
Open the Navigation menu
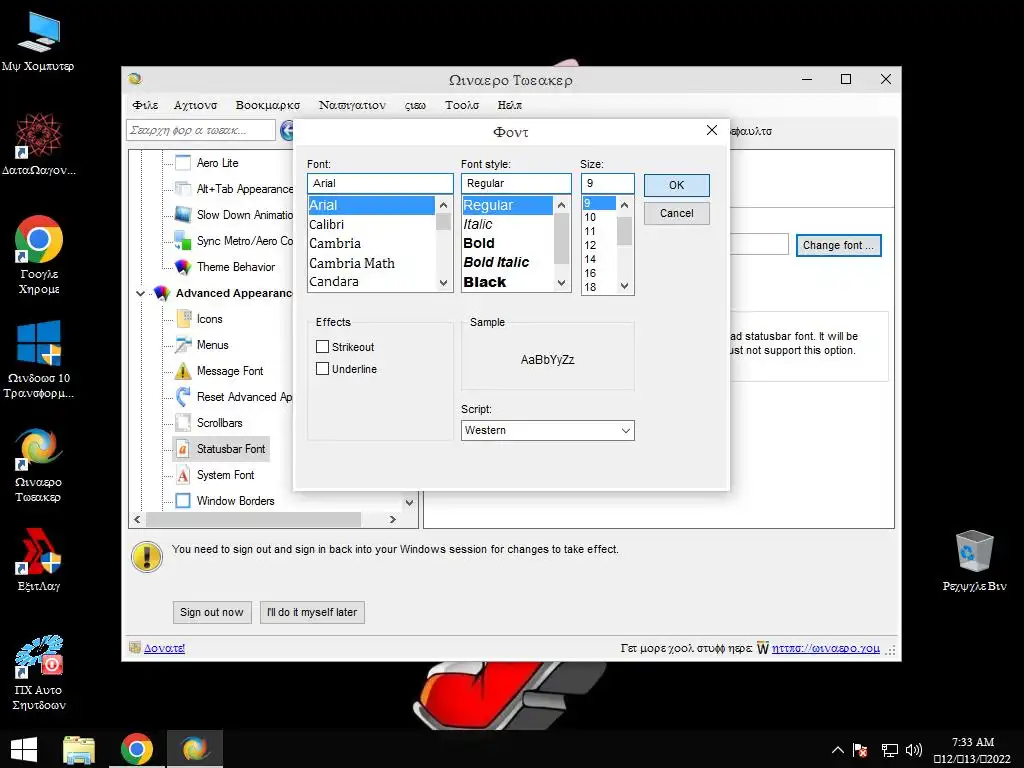(x=352, y=105)
